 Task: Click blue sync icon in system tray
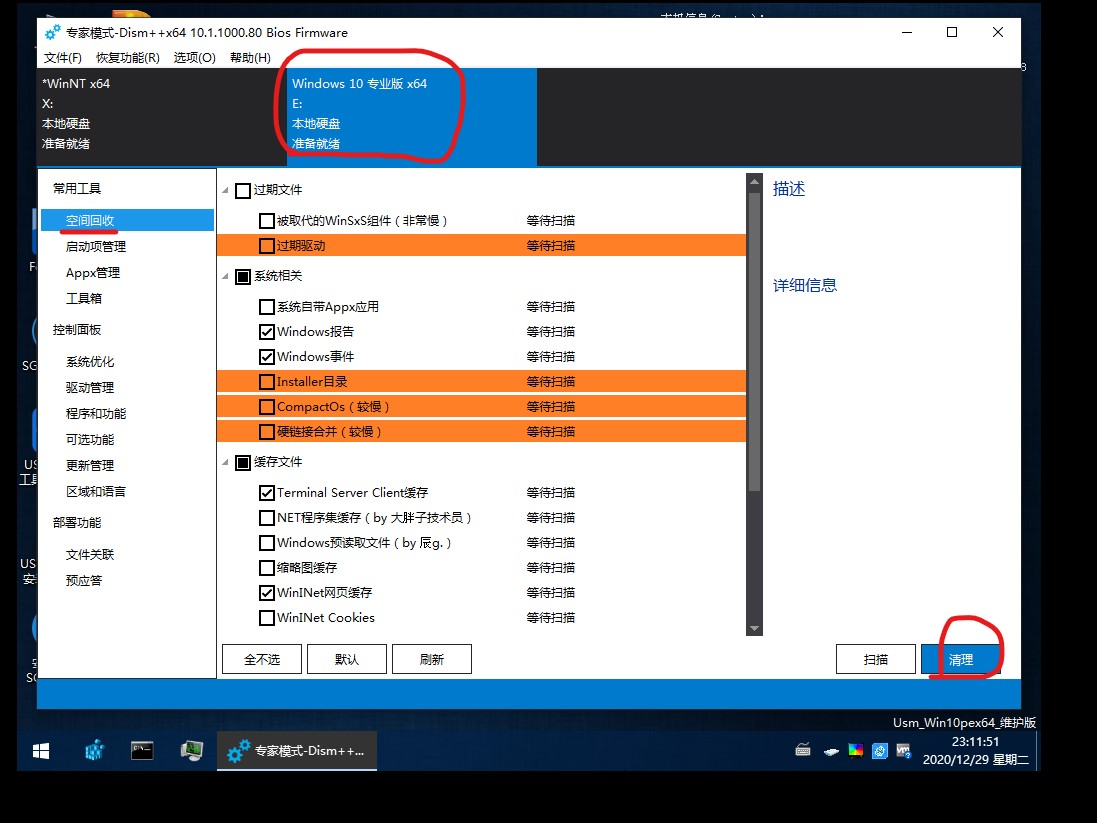[x=879, y=751]
